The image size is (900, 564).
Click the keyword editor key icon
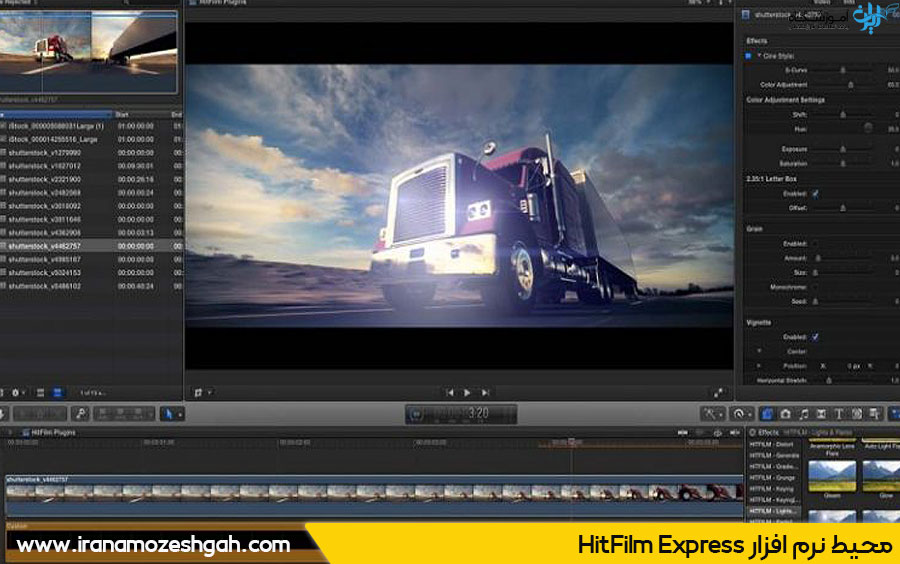coord(81,414)
